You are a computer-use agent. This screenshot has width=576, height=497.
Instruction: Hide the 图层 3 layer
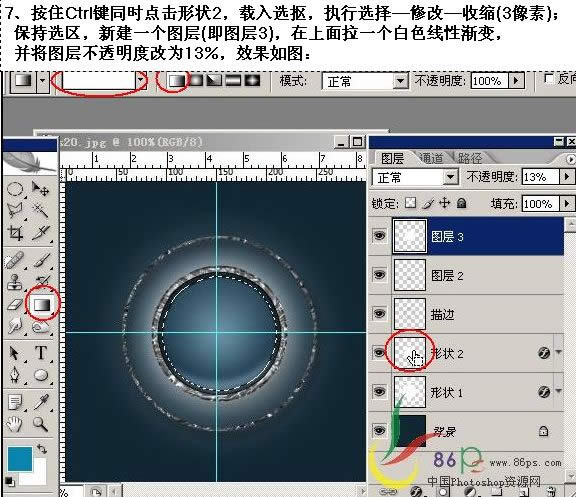click(x=379, y=235)
